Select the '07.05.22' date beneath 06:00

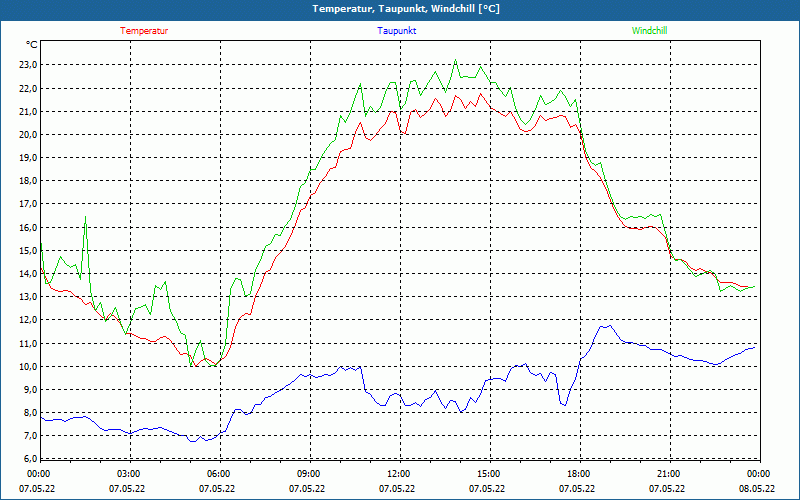[217, 489]
